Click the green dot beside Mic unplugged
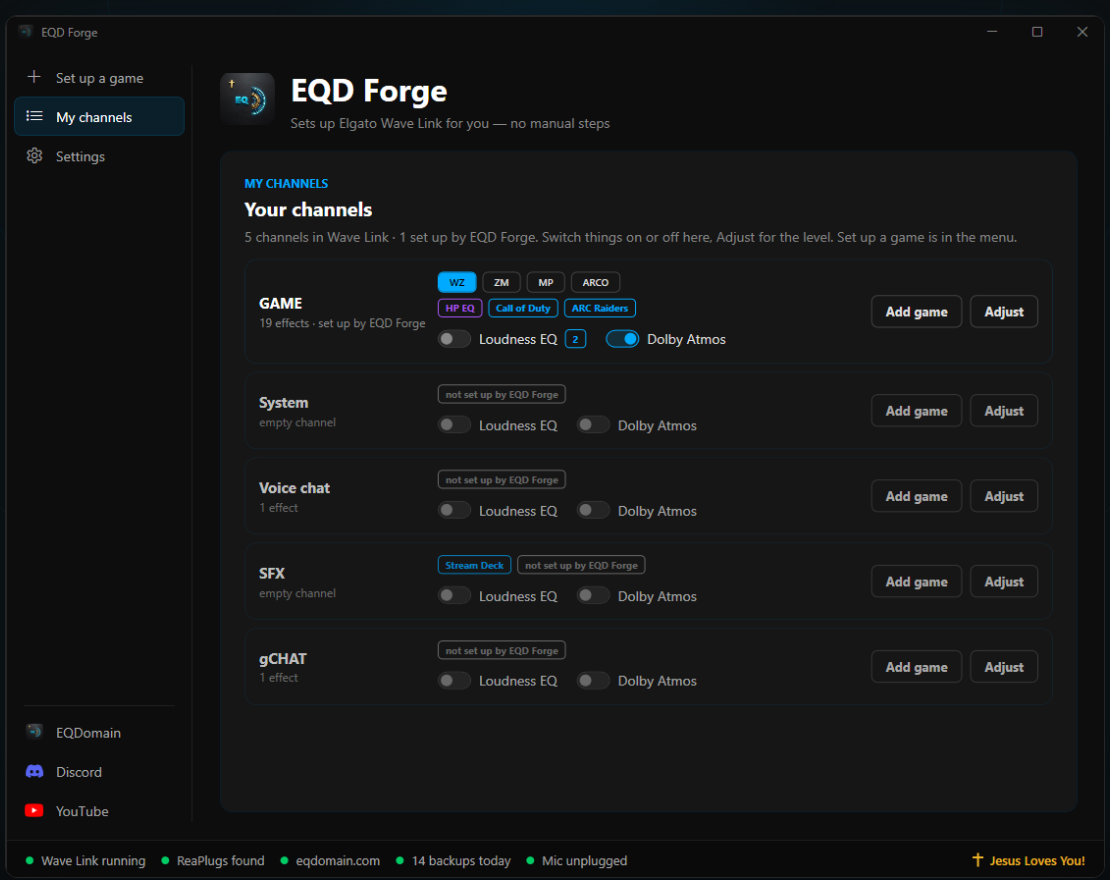 tap(530, 861)
